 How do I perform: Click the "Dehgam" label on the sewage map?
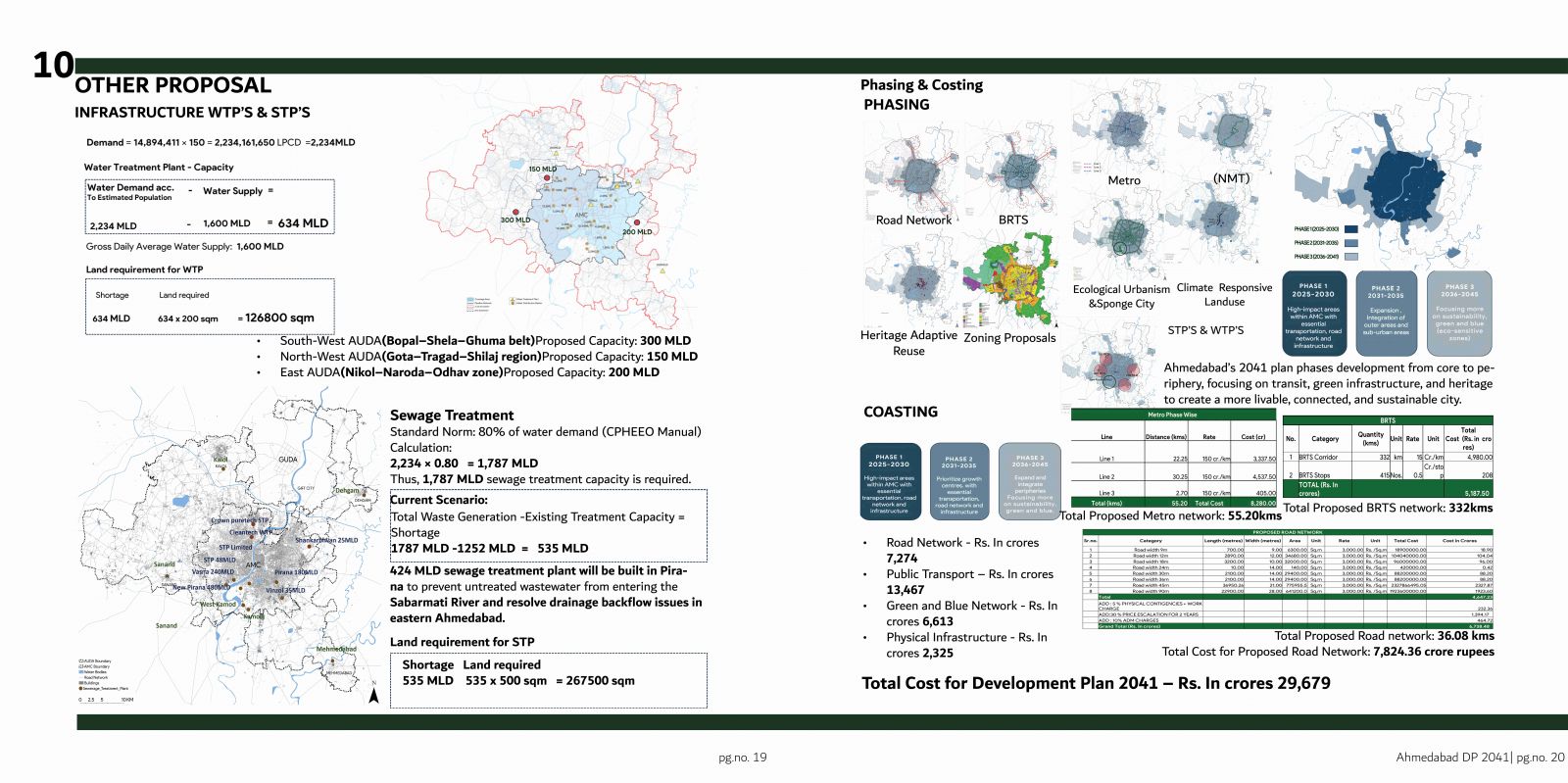[348, 490]
